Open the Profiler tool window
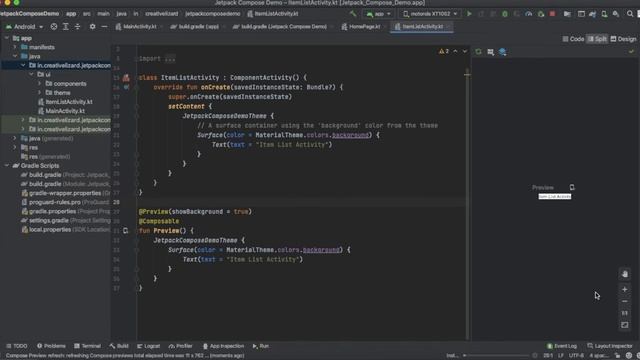640x360 pixels. point(180,346)
